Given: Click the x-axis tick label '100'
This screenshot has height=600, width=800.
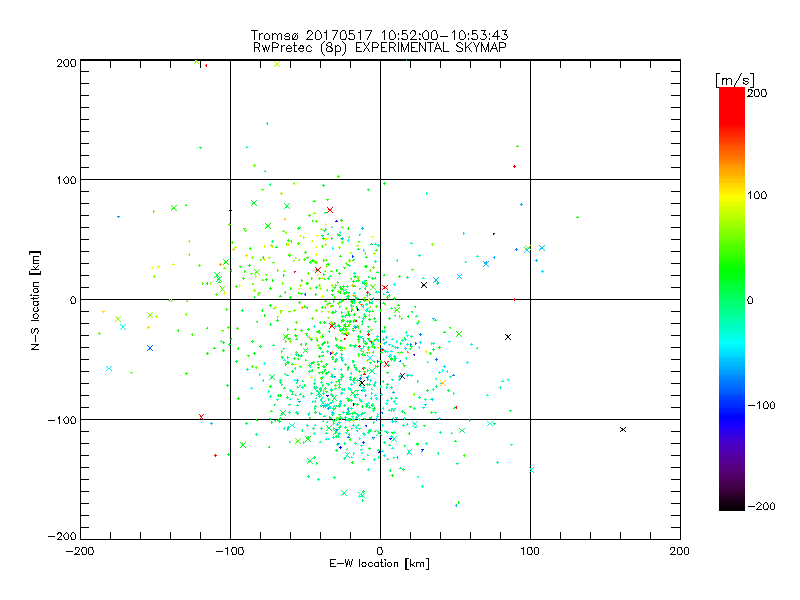Looking at the screenshot, I should (x=530, y=551).
